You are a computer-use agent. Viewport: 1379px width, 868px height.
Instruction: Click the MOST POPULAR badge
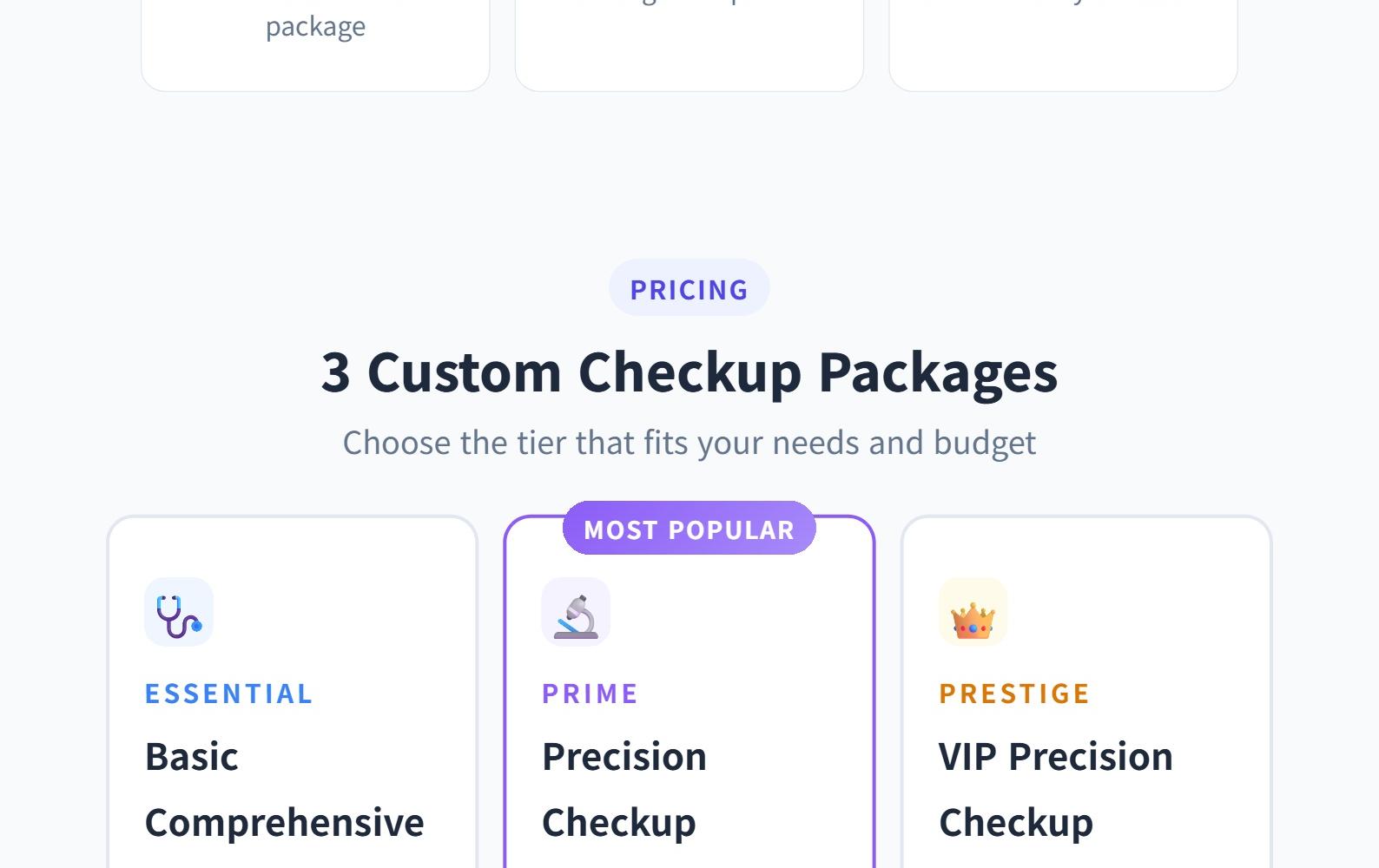[689, 529]
